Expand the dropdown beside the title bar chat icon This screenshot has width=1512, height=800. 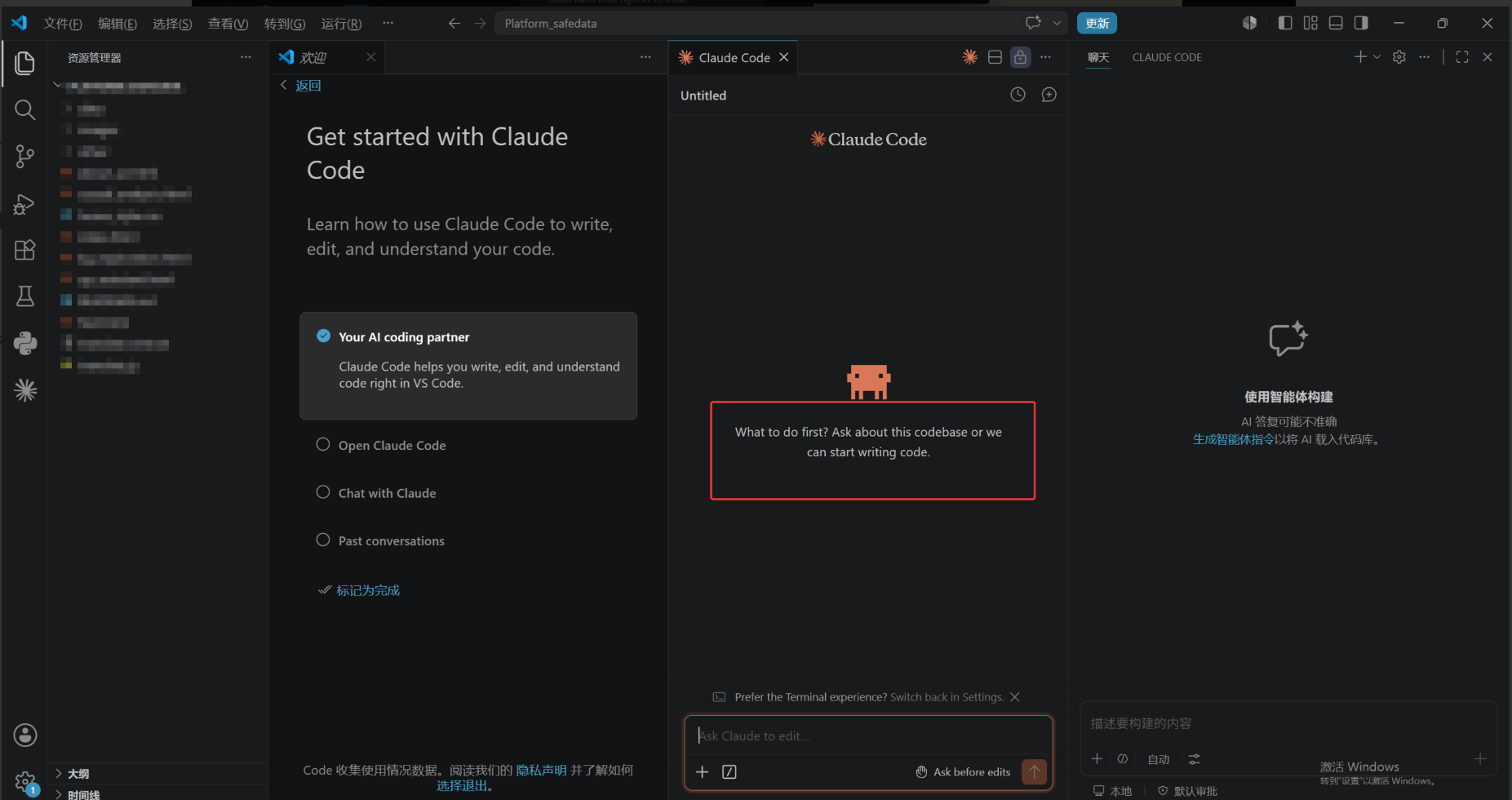click(1057, 23)
